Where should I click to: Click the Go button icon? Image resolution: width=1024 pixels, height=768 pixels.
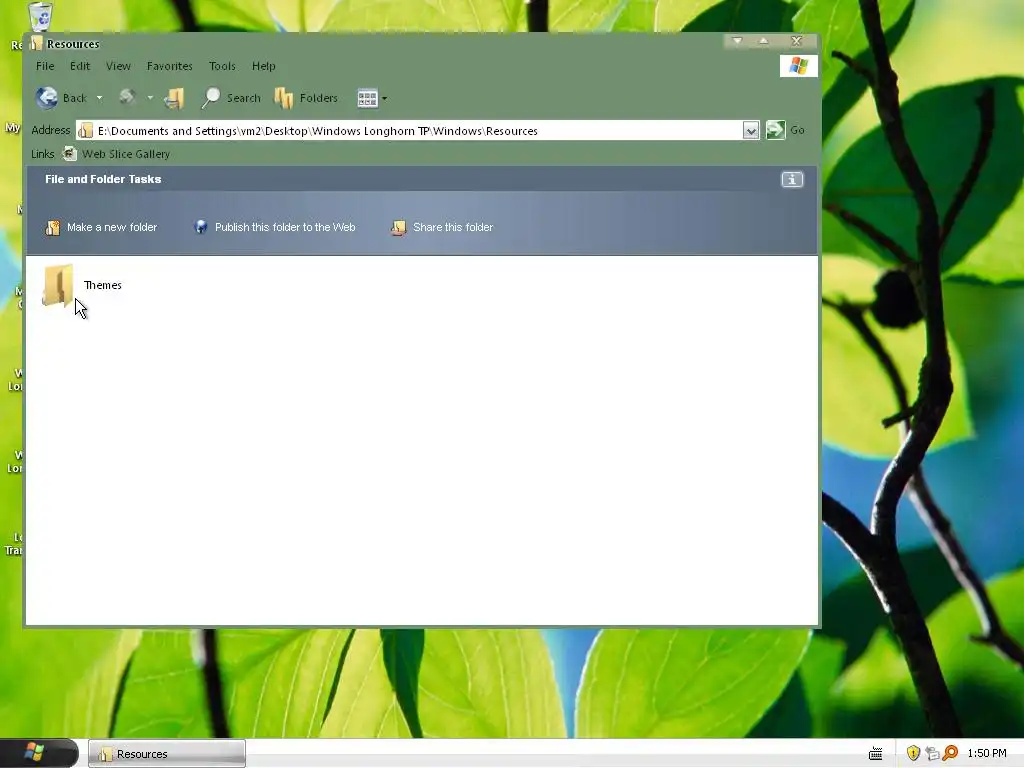tap(775, 130)
